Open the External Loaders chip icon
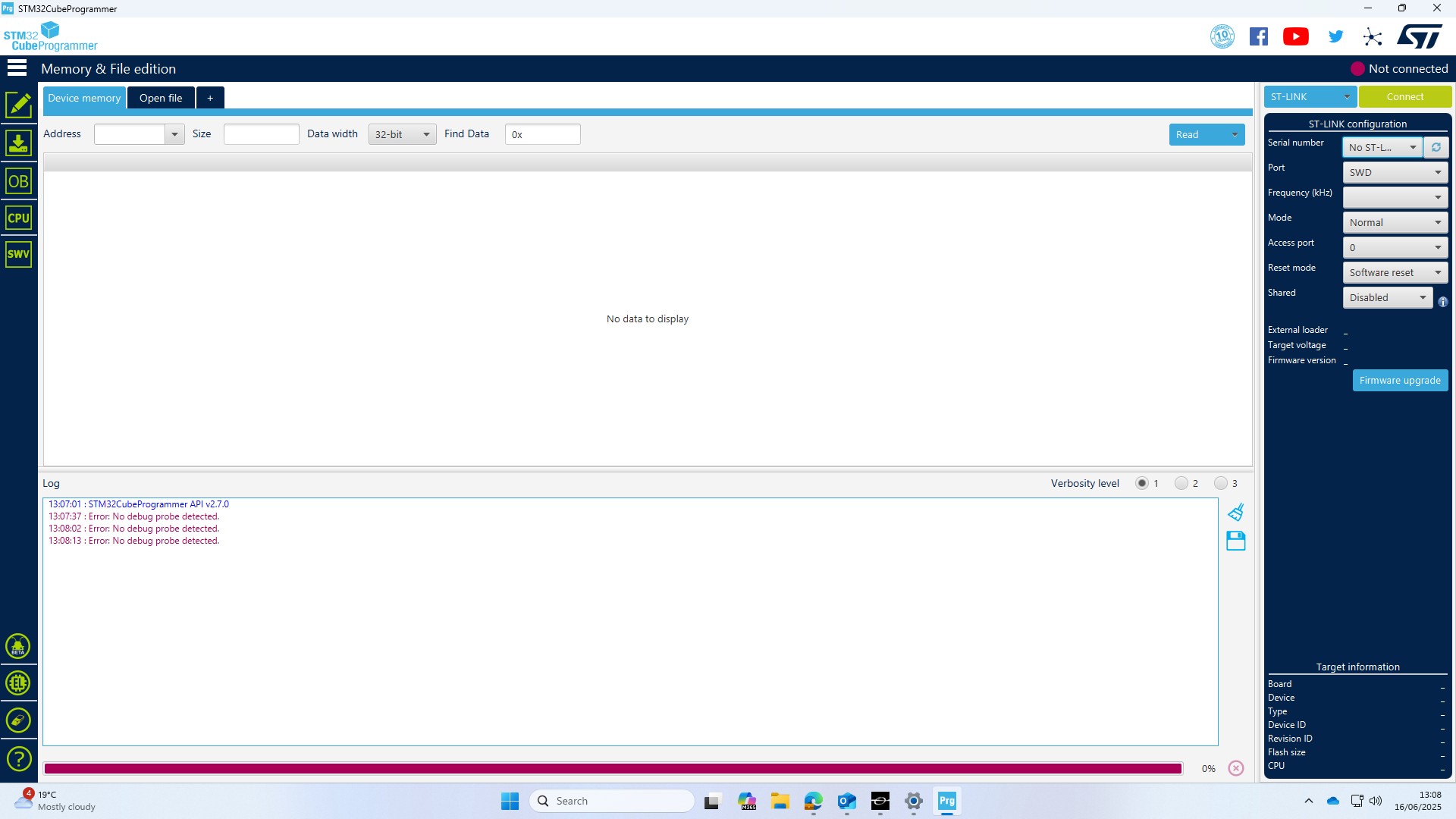The height and width of the screenshot is (819, 1456). tap(18, 683)
